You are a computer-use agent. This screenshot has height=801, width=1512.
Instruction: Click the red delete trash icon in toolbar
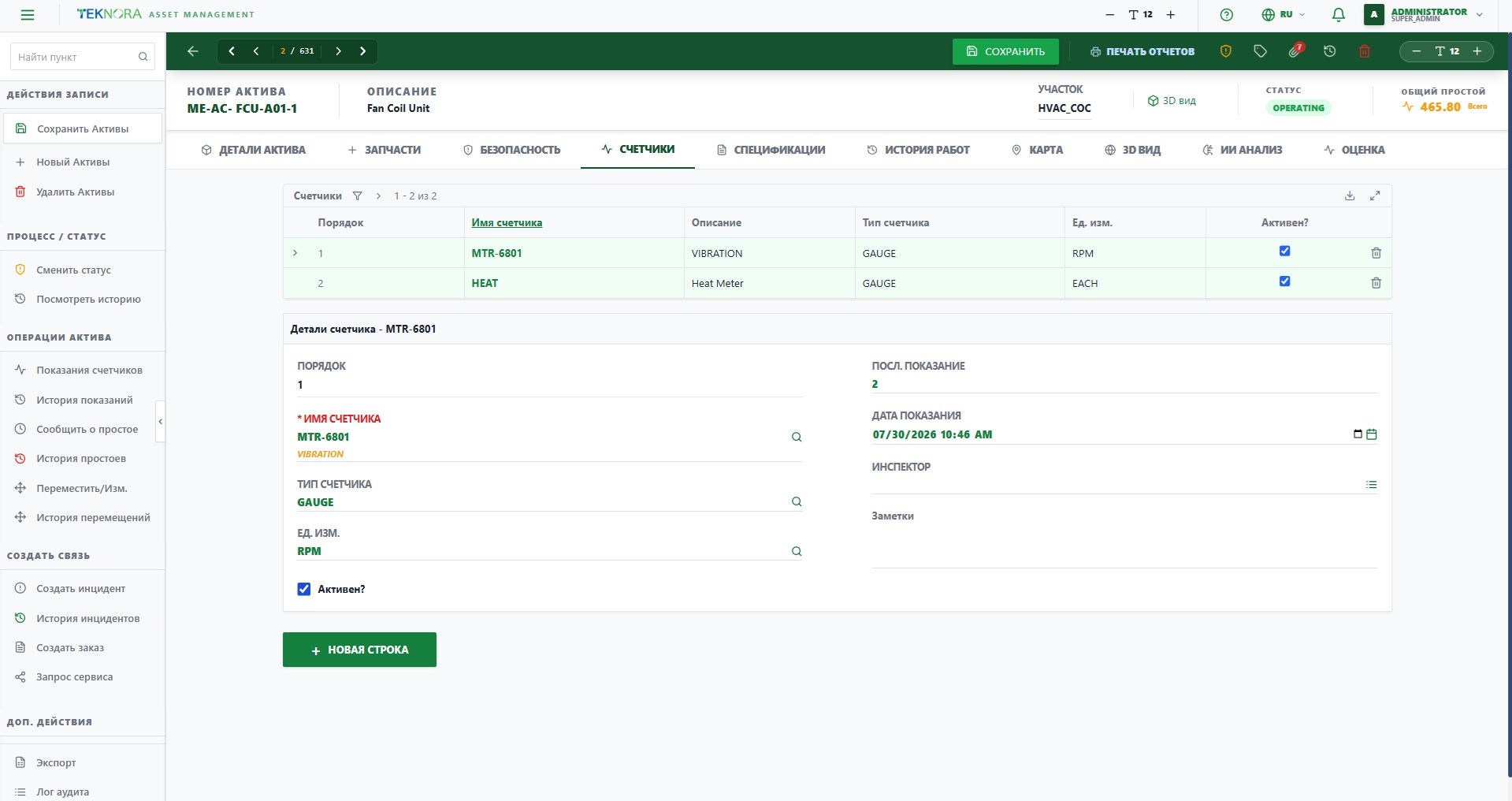[x=1365, y=51]
